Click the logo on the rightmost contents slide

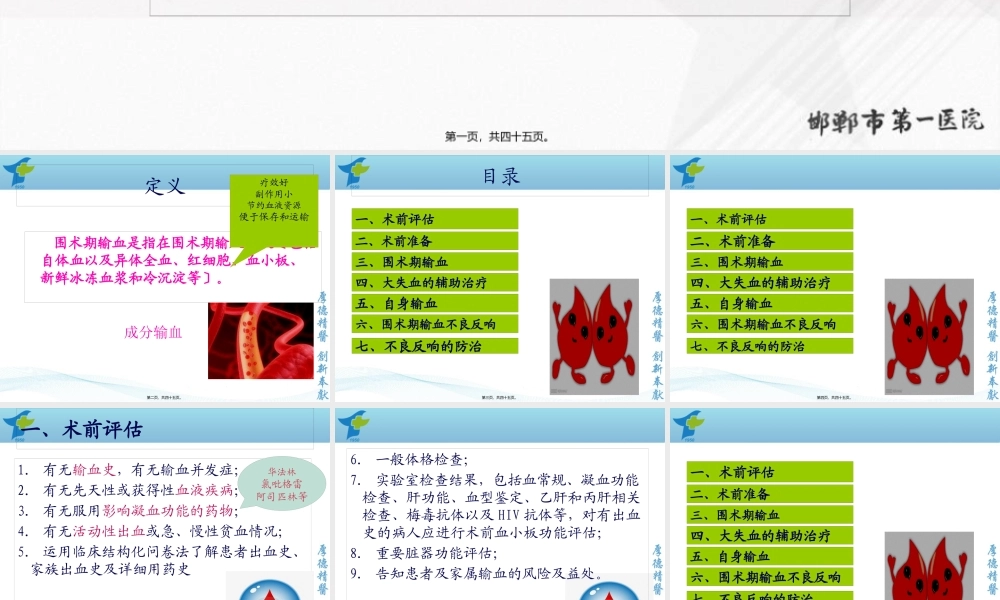click(687, 170)
